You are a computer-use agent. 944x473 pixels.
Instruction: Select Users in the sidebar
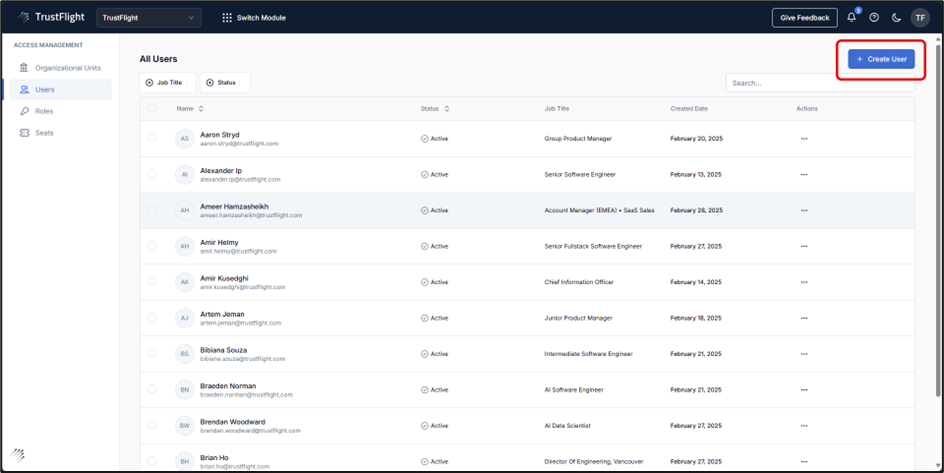point(60,90)
